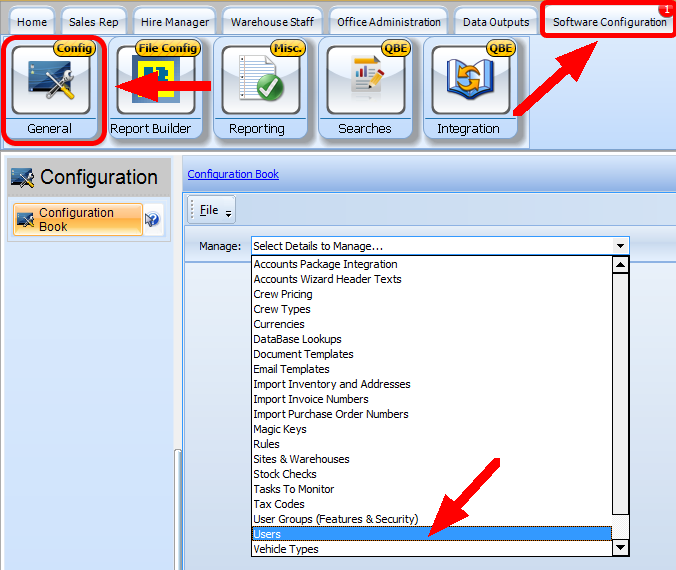The height and width of the screenshot is (570, 676).
Task: Collapse the Manage dropdown arrow
Action: (x=621, y=245)
